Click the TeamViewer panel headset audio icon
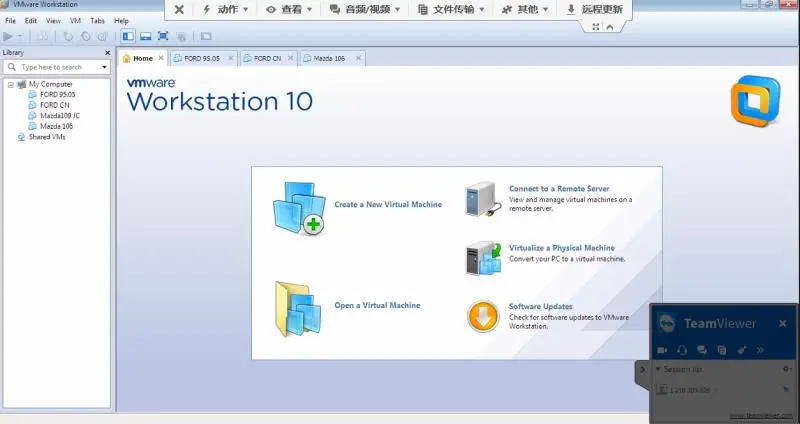 click(x=682, y=350)
